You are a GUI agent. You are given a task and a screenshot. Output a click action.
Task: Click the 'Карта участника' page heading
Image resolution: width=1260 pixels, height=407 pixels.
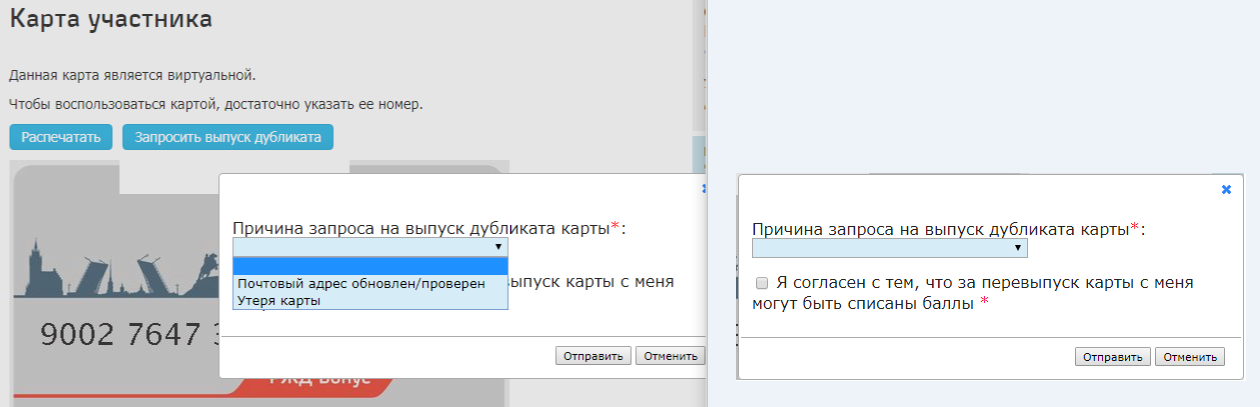pos(111,18)
